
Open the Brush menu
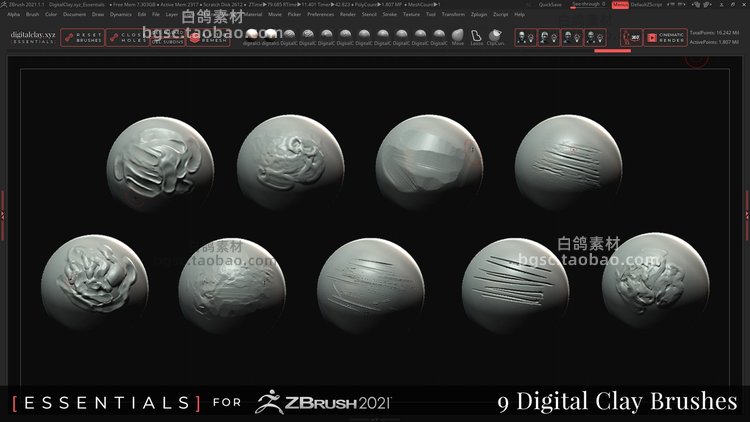point(33,14)
